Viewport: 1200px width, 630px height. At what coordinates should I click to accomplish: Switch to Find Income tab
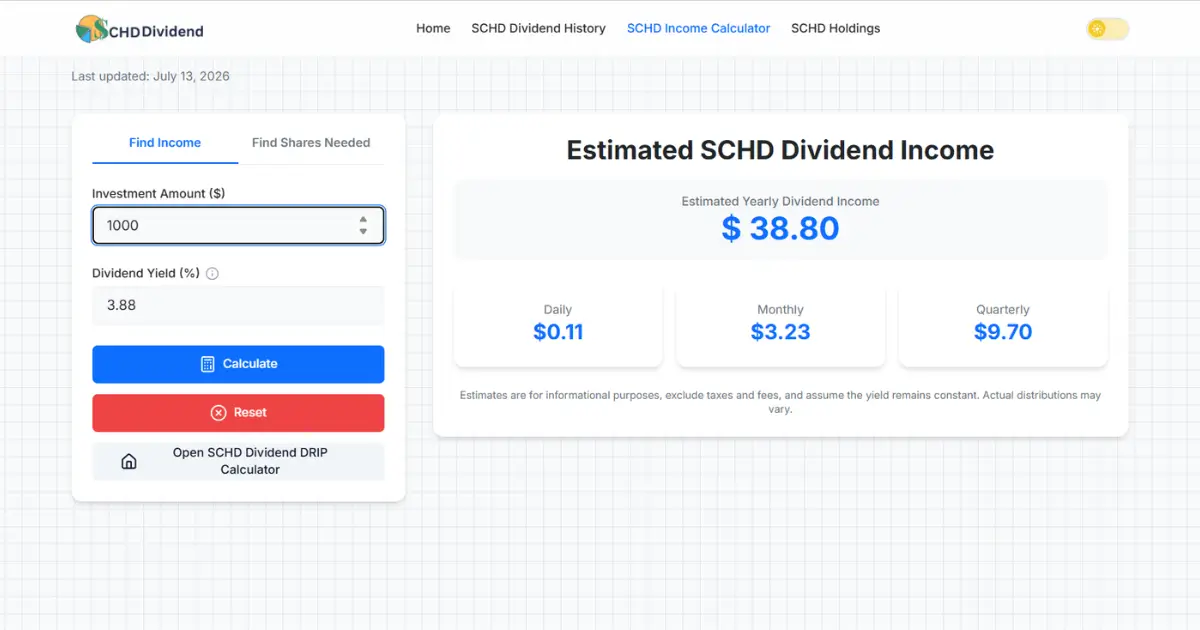(x=165, y=143)
